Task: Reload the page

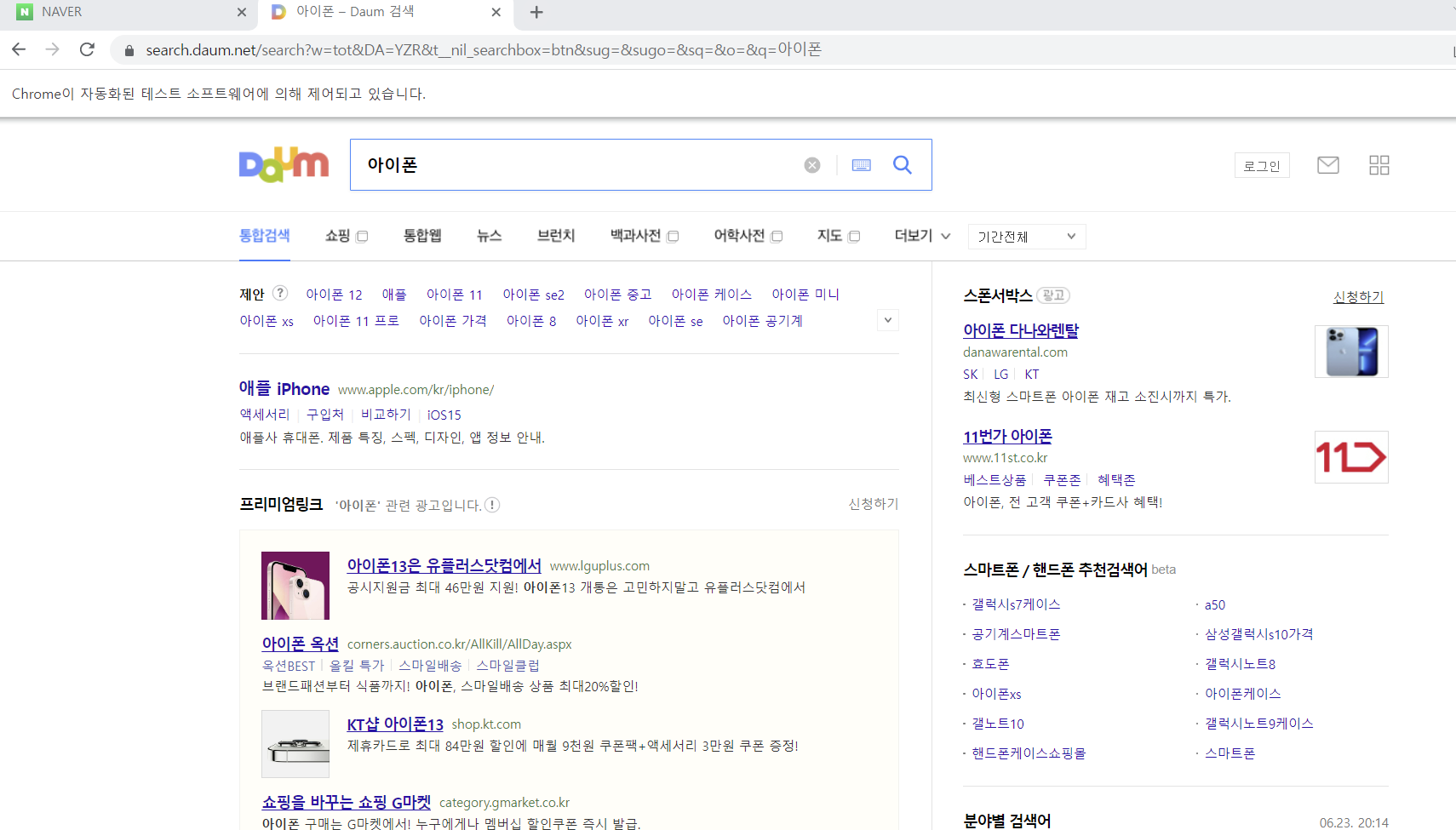Action: (x=87, y=49)
